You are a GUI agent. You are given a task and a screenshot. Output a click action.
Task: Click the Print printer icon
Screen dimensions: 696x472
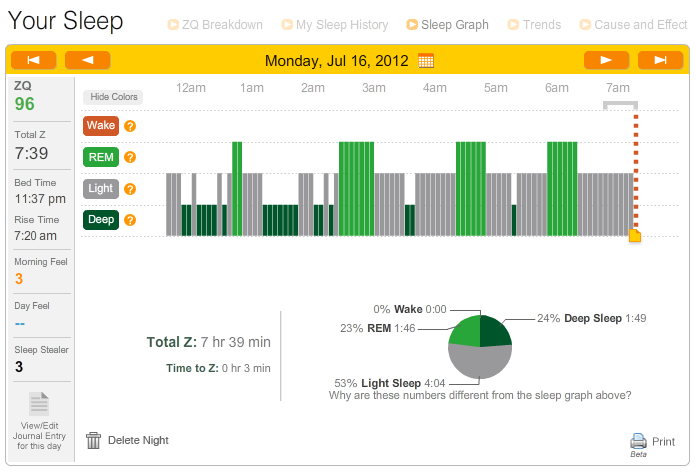[x=638, y=440]
